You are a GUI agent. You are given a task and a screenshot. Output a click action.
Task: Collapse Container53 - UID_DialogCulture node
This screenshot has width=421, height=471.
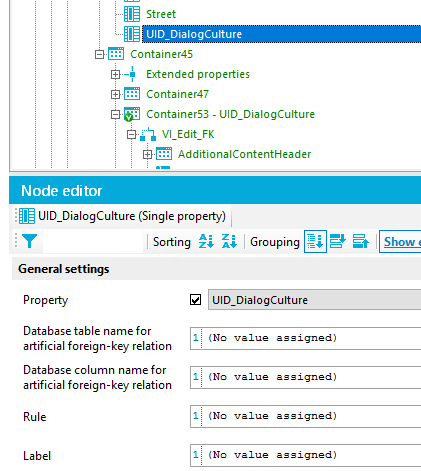click(115, 114)
